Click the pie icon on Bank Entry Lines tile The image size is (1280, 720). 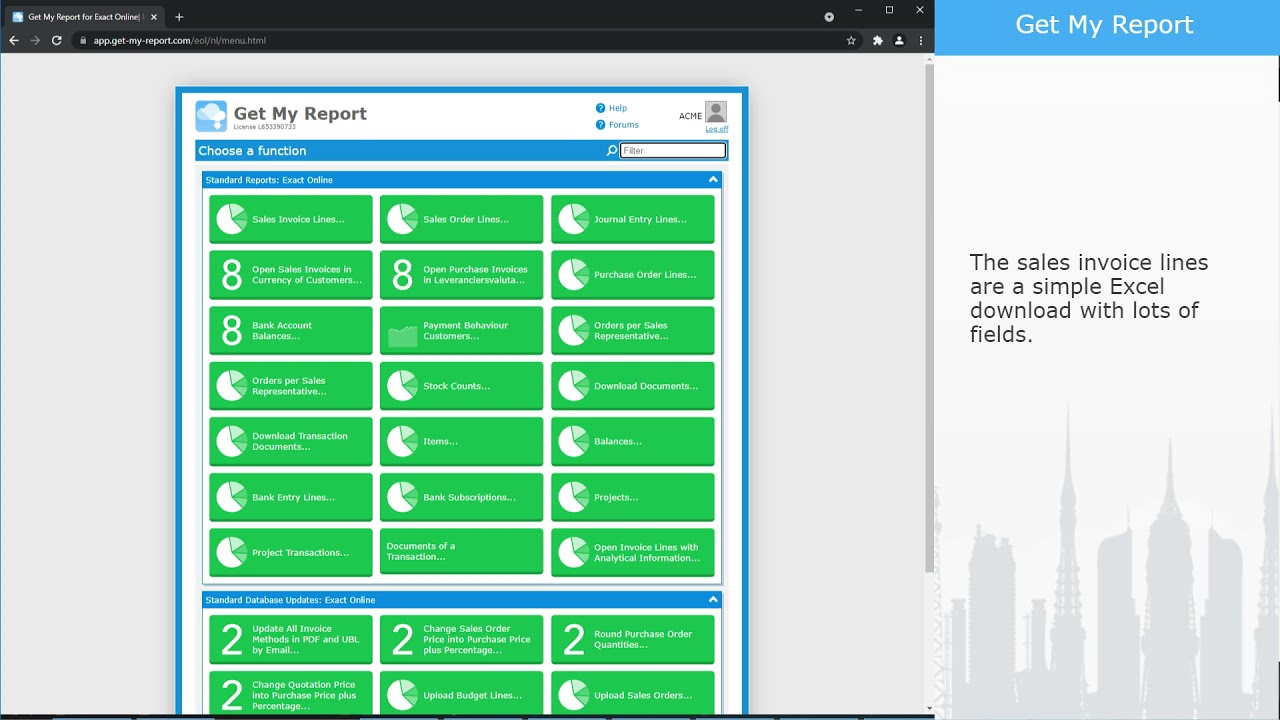[x=231, y=497]
